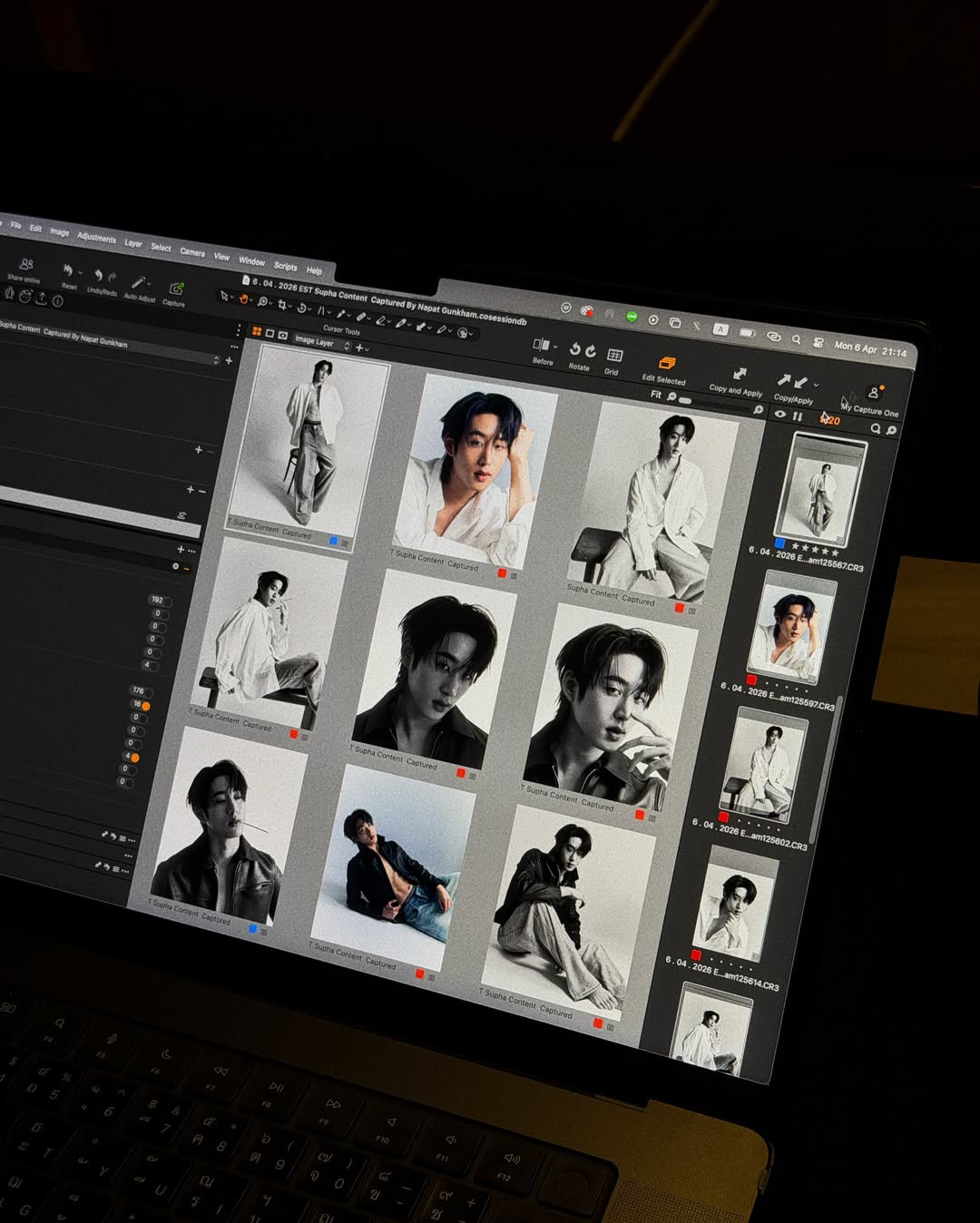Choose the Select pointer cursor tool
The height and width of the screenshot is (1223, 980).
point(224,296)
